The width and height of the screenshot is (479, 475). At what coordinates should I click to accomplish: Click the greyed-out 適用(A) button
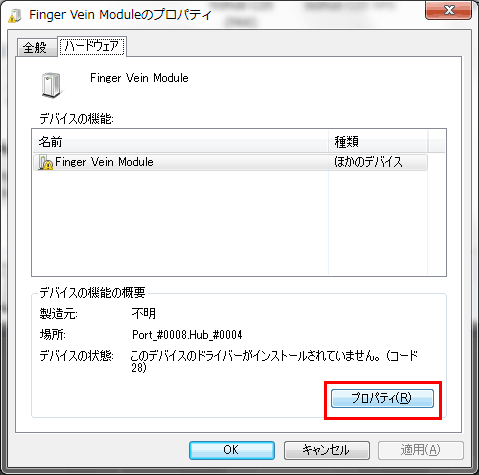point(421,450)
